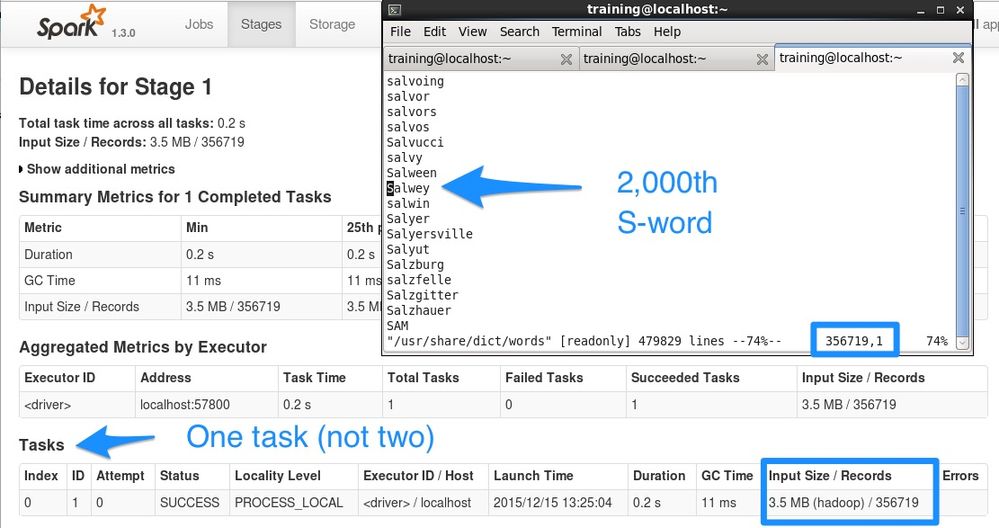This screenshot has height=528, width=999.
Task: Sort tasks by Duration column header
Action: 659,476
